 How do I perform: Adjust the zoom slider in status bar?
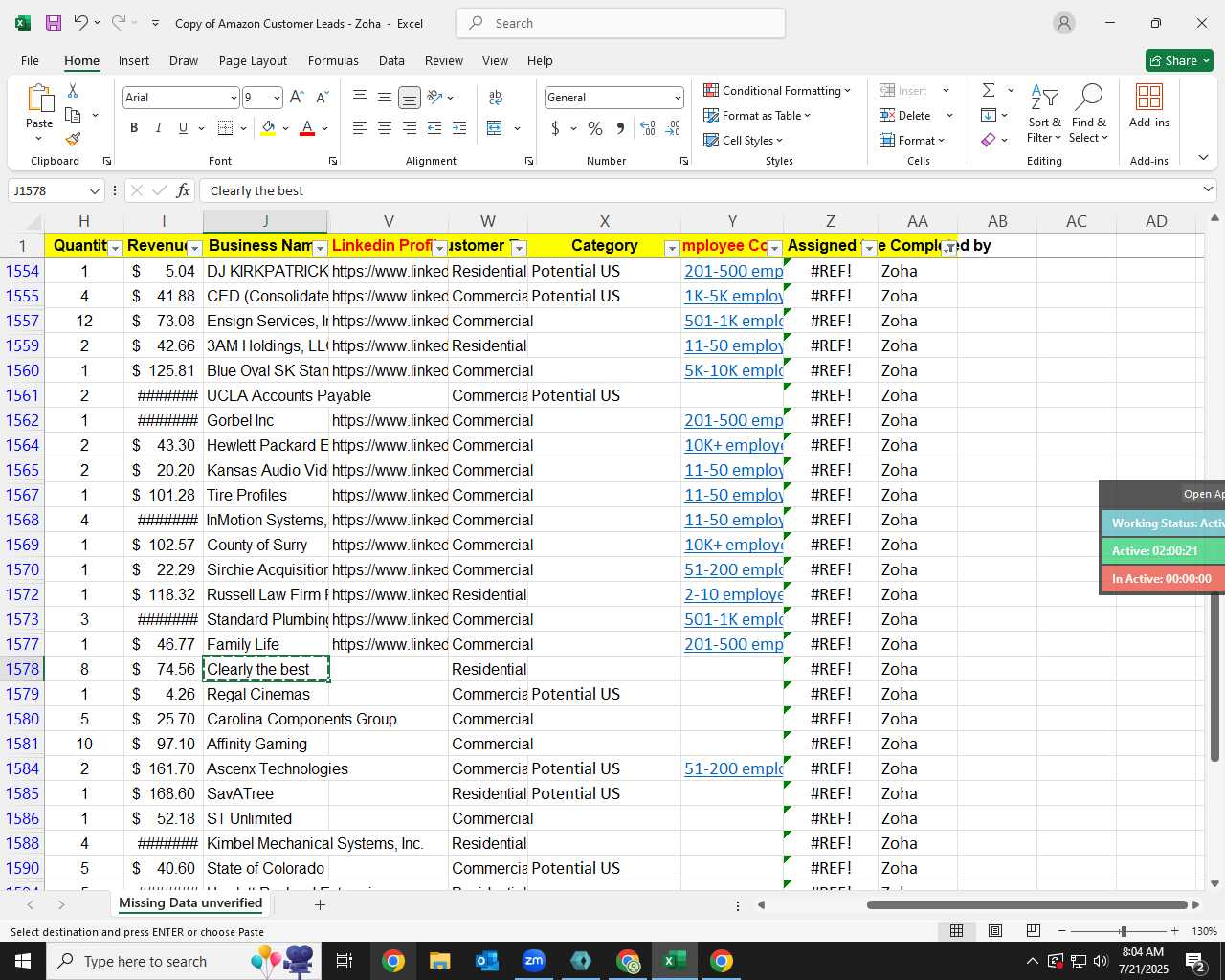pyautogui.click(x=1124, y=931)
